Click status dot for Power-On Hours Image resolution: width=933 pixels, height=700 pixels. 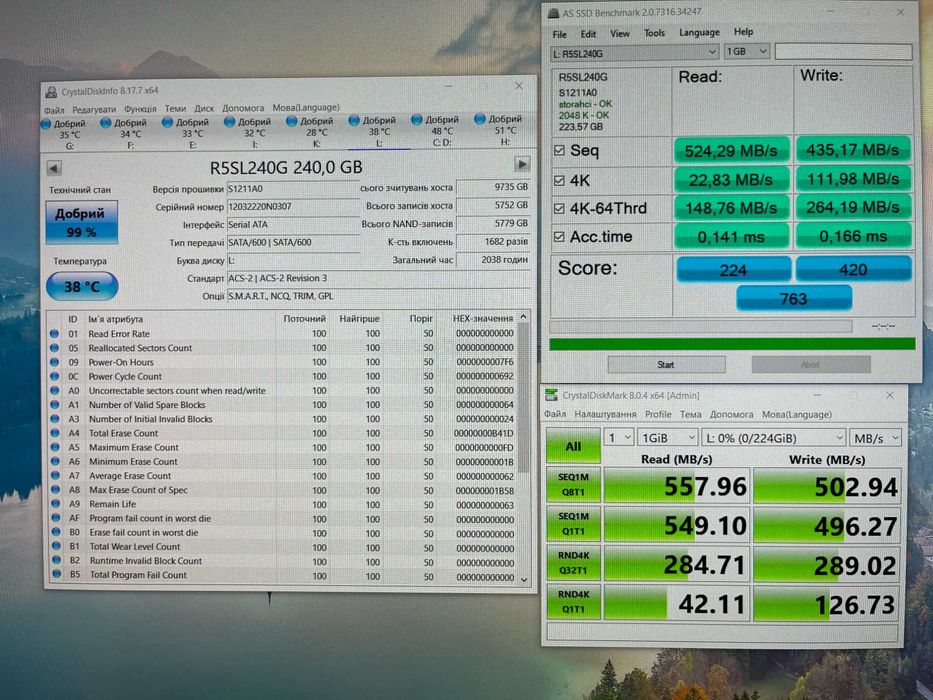pos(55,362)
